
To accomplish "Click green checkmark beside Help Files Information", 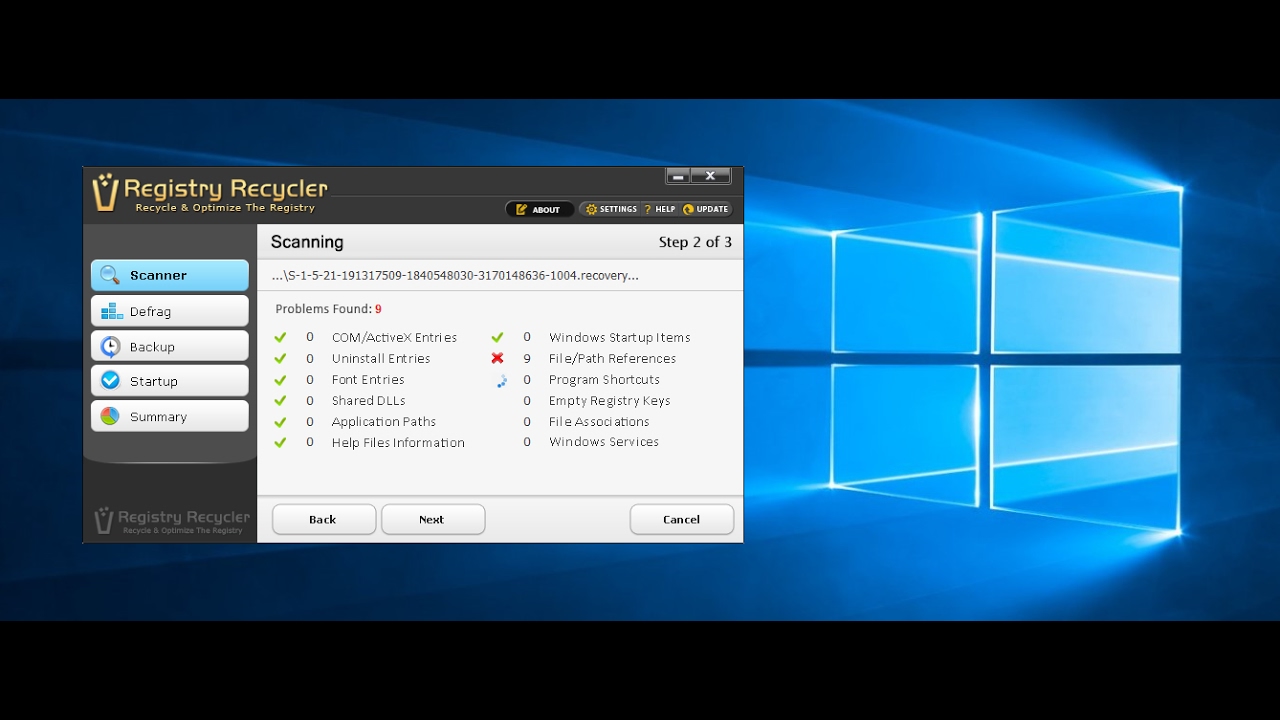I will coord(280,443).
